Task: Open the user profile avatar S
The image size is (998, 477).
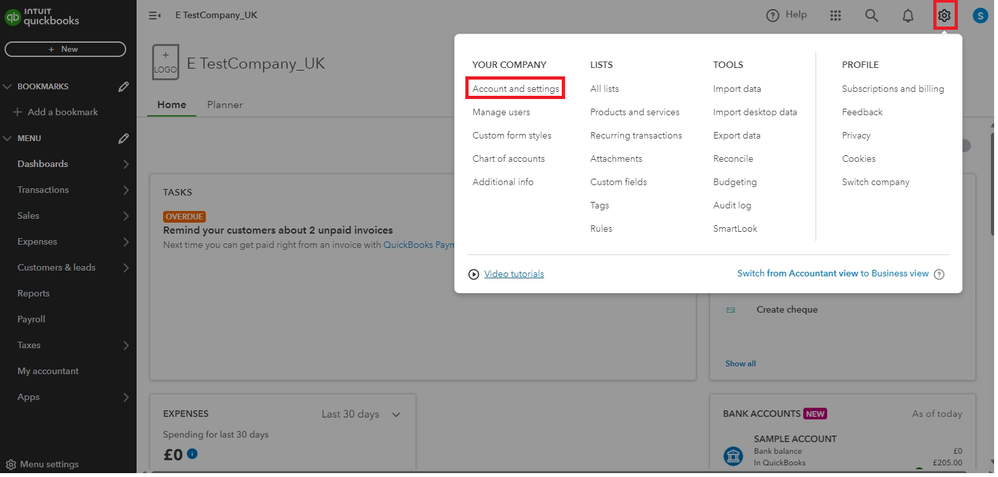Action: point(981,16)
